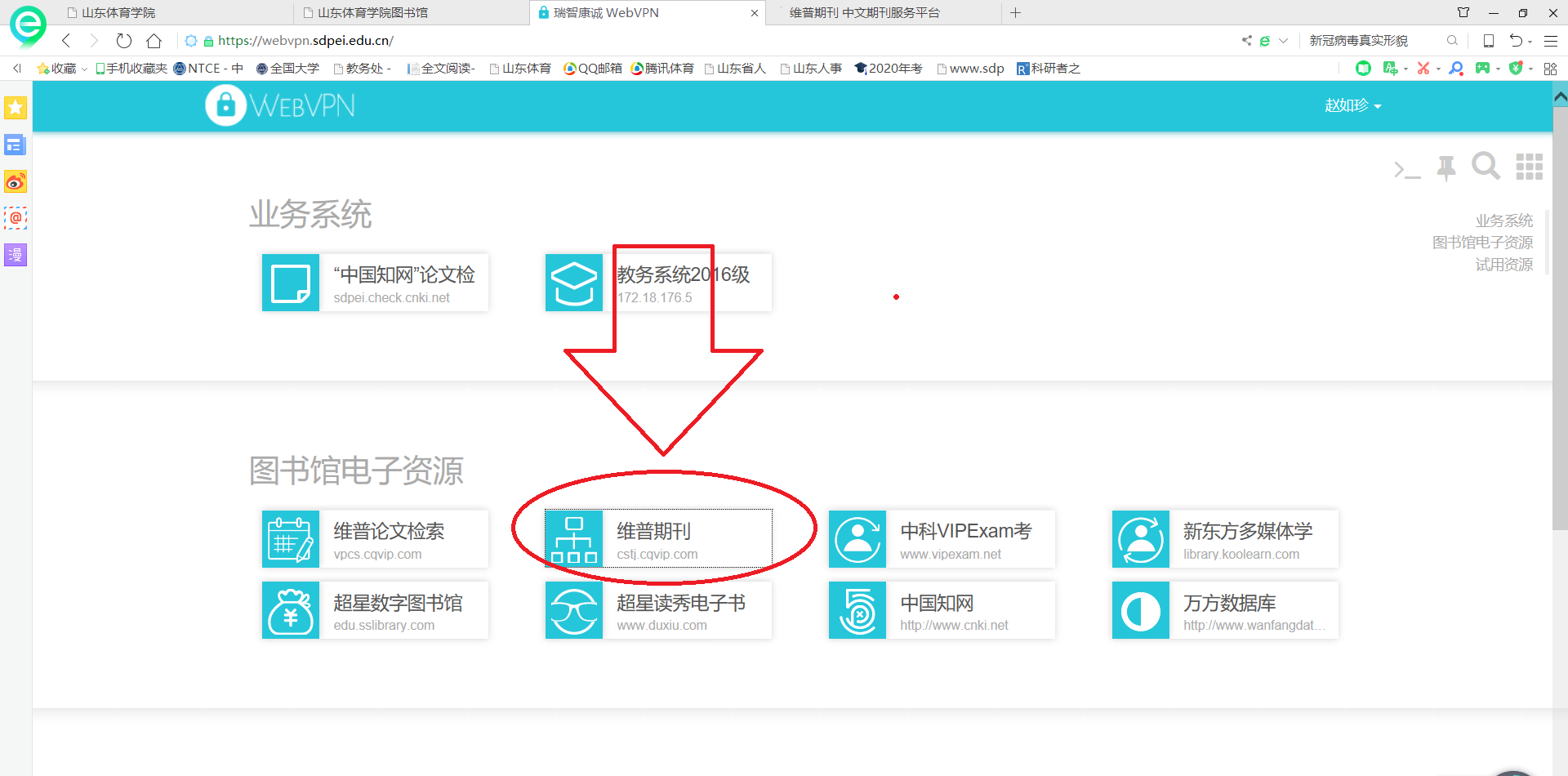Open the browser engine mode dropdown arrow

(x=1283, y=40)
